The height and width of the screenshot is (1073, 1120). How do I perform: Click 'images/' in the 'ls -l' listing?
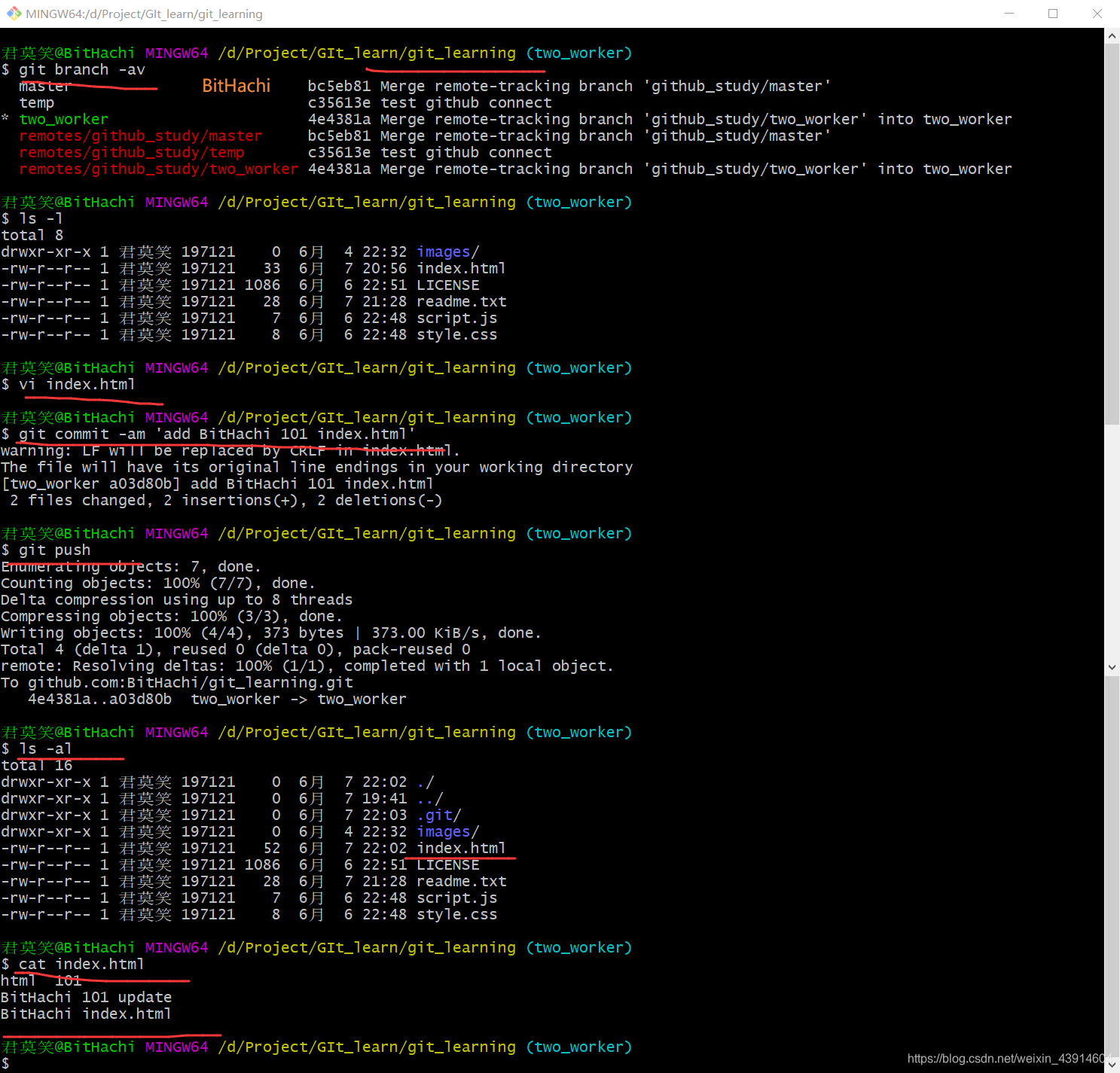click(x=447, y=252)
